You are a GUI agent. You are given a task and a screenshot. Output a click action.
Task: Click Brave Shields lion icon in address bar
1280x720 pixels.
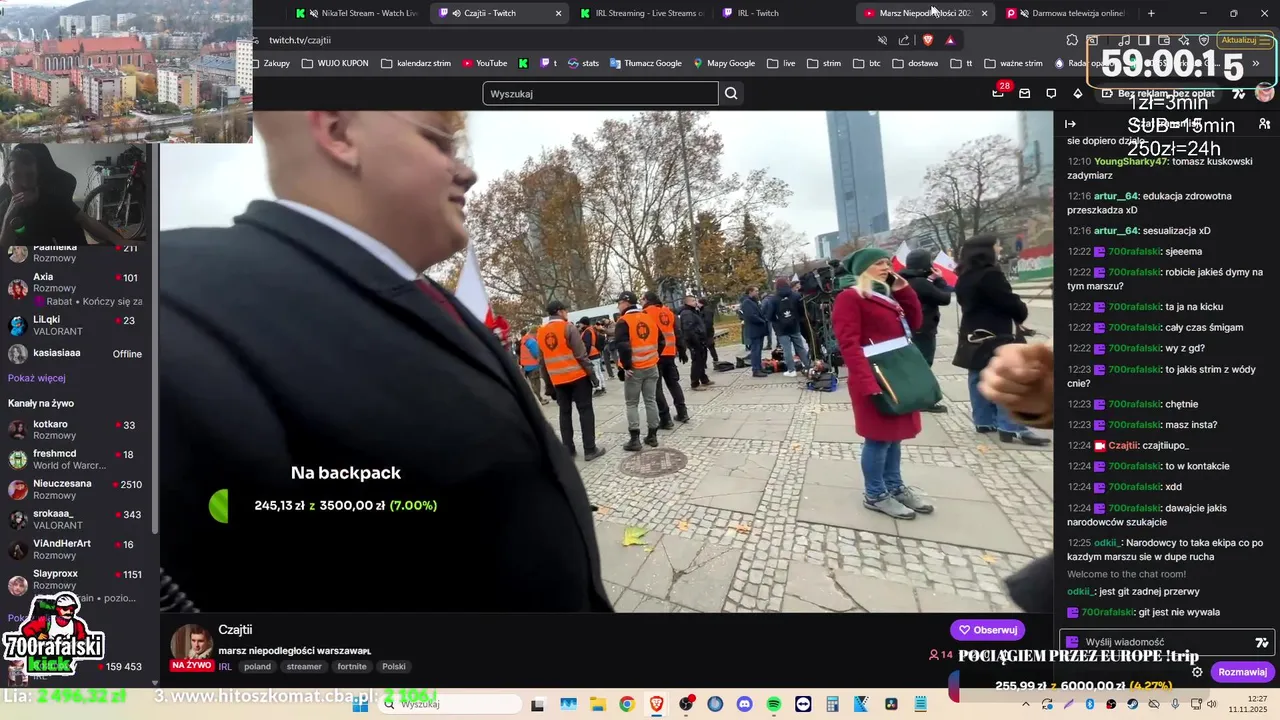tap(928, 40)
